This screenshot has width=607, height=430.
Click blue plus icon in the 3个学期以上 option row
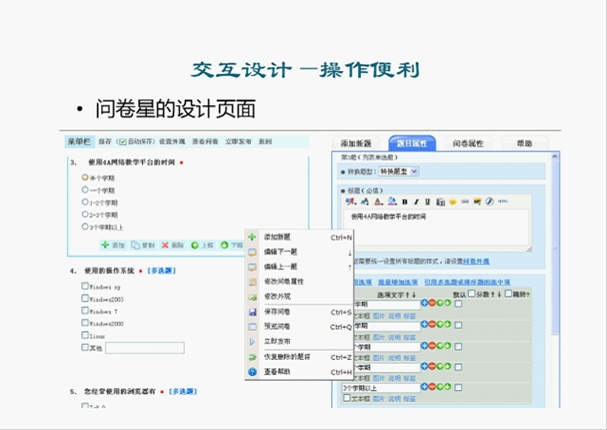[424, 386]
